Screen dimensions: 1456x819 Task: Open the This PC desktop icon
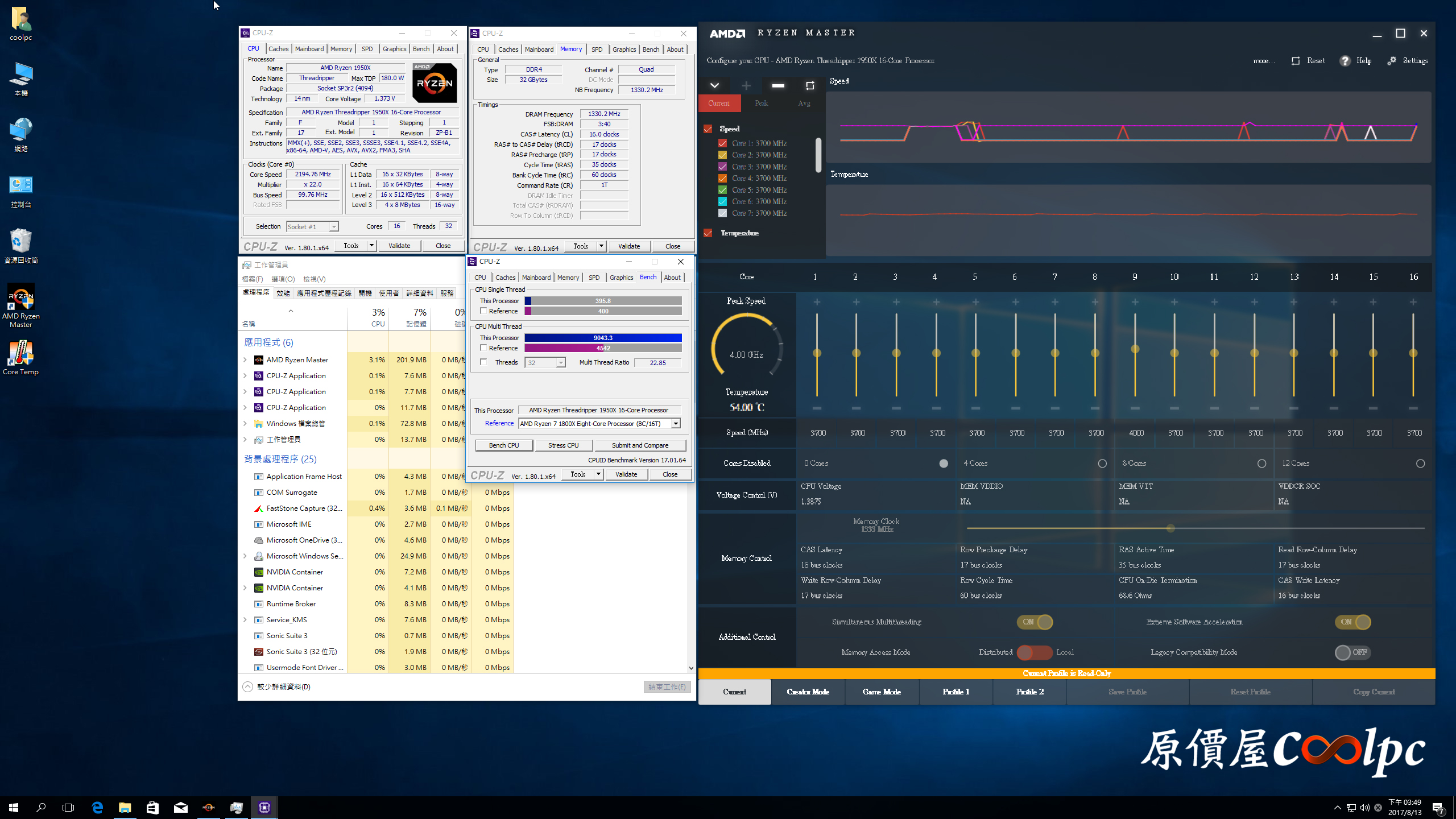tap(21, 79)
